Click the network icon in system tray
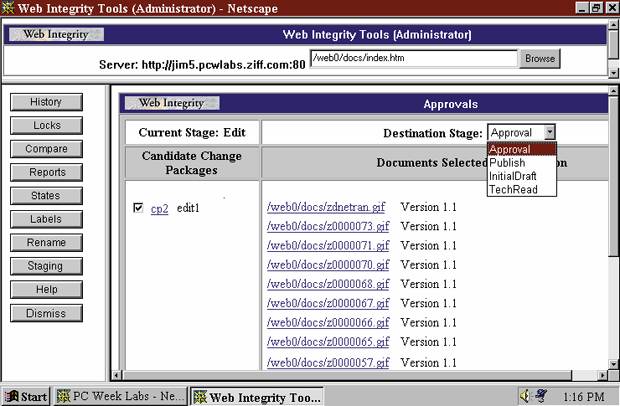 [x=541, y=395]
